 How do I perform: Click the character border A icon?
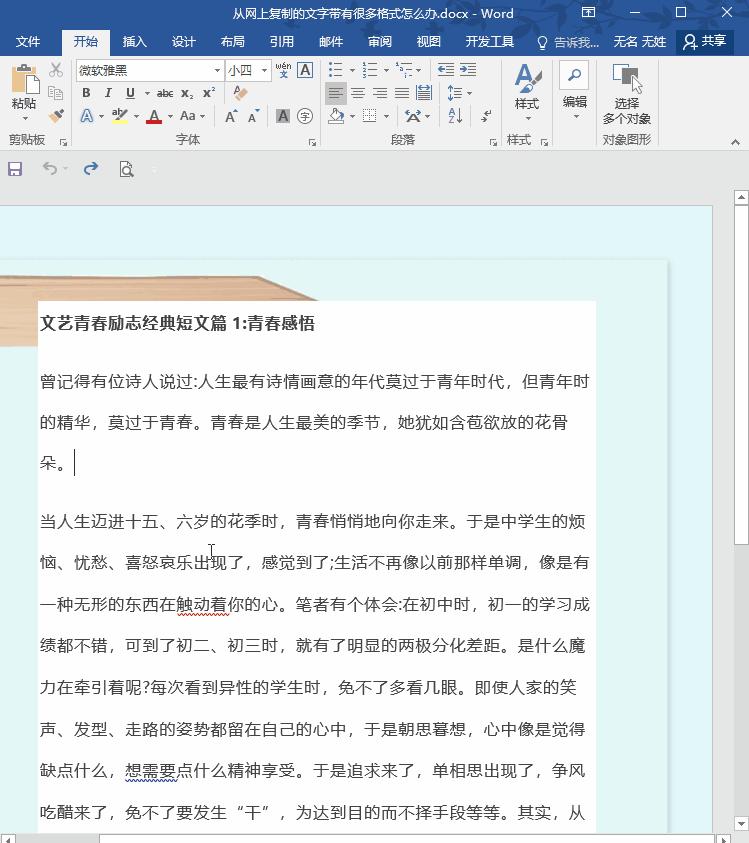(305, 70)
